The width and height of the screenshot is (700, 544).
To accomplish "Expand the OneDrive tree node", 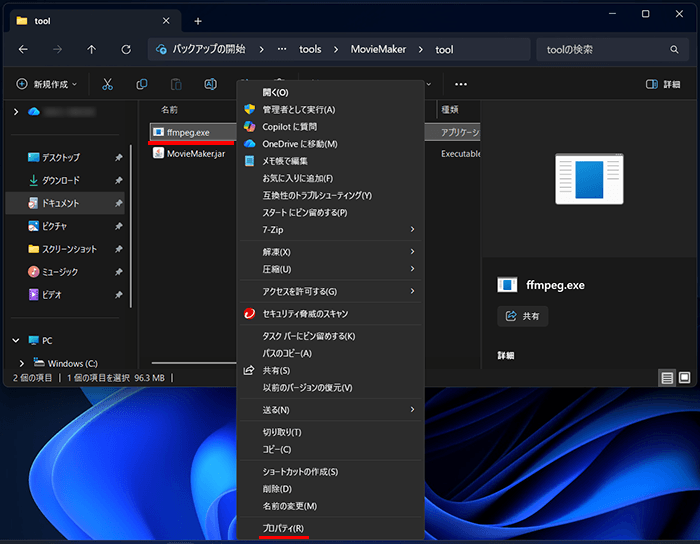I will pyautogui.click(x=16, y=112).
